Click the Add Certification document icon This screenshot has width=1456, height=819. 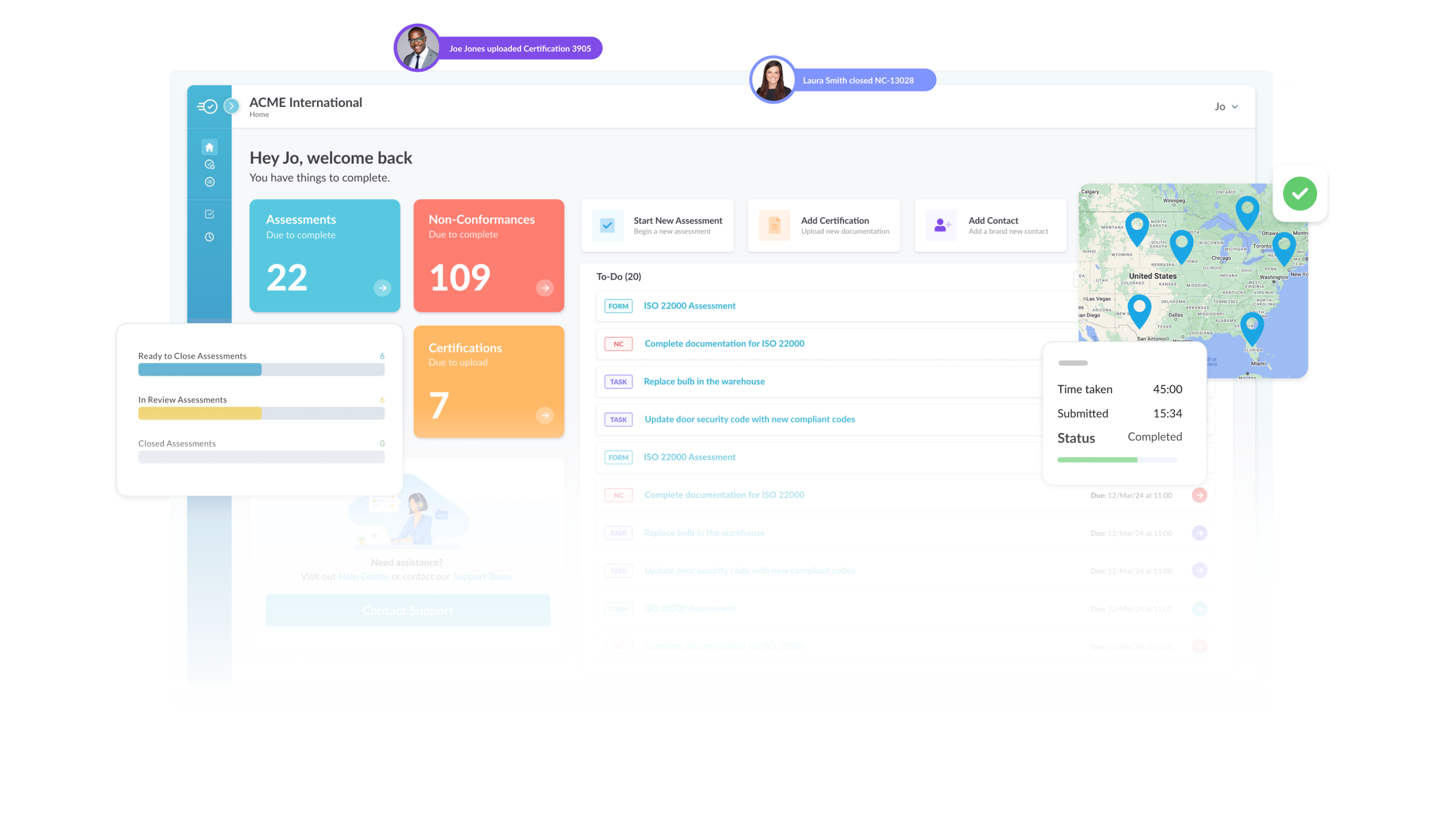pos(774,225)
